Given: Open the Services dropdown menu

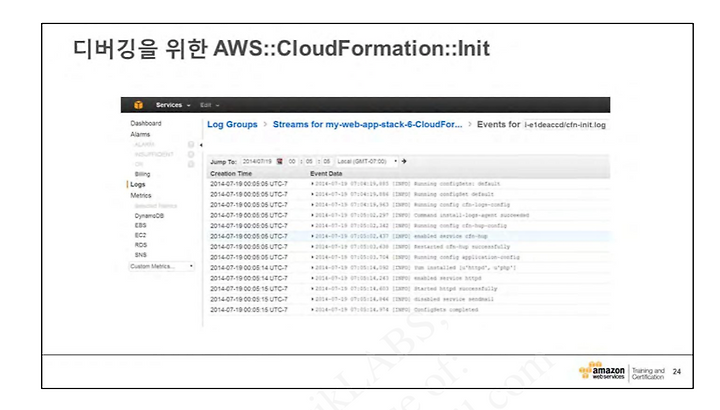Looking at the screenshot, I should pos(173,105).
